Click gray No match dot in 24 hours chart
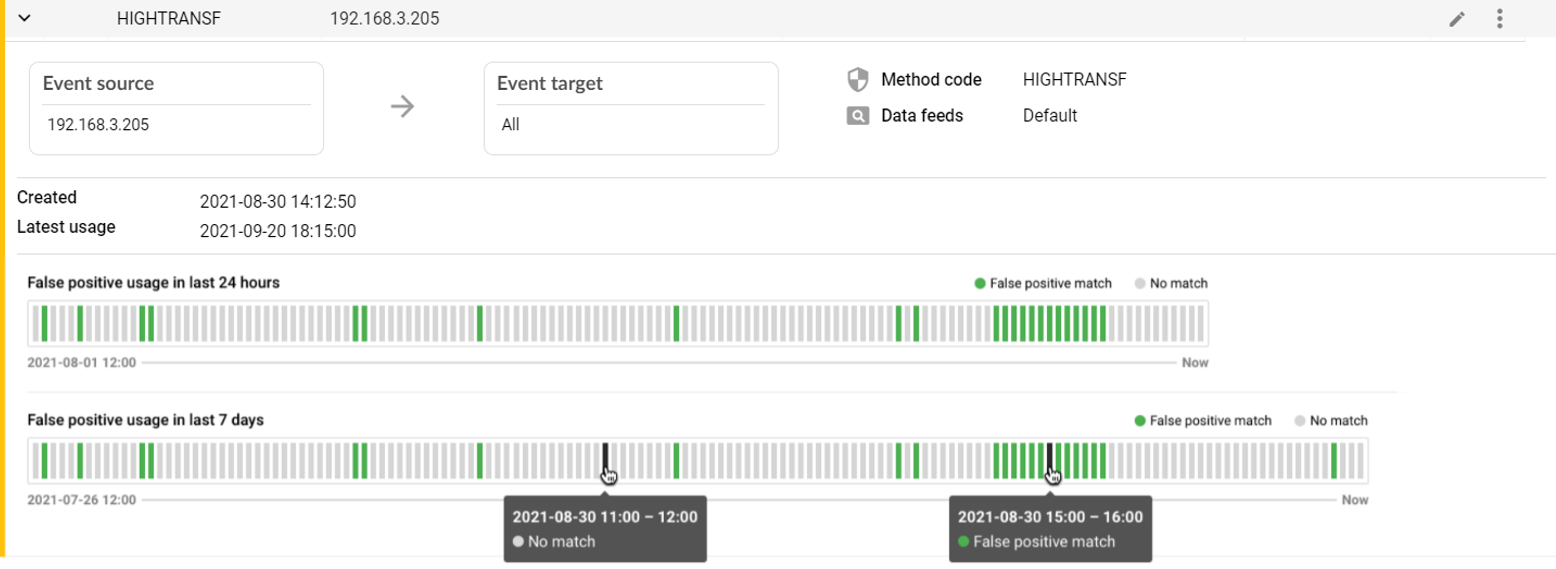The height and width of the screenshot is (569, 1556). click(x=1139, y=284)
